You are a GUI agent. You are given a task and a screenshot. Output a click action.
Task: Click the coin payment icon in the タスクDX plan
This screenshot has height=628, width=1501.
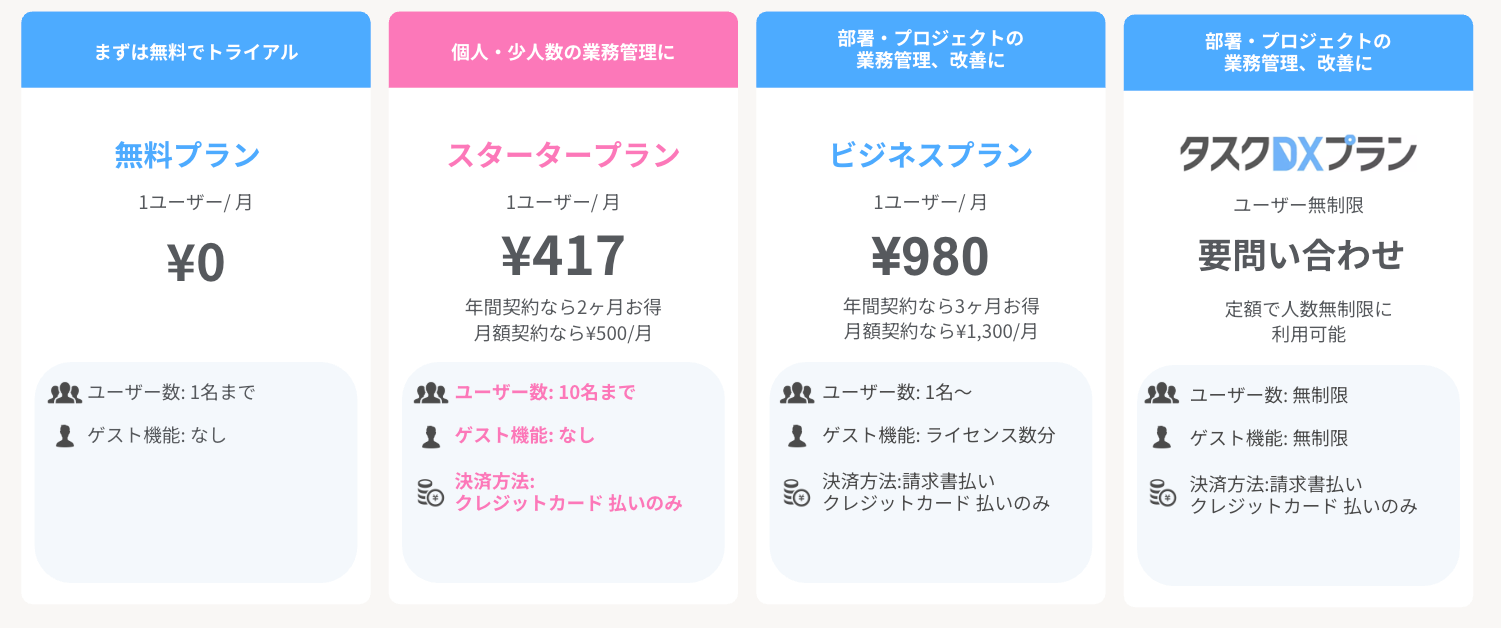coord(1162,492)
